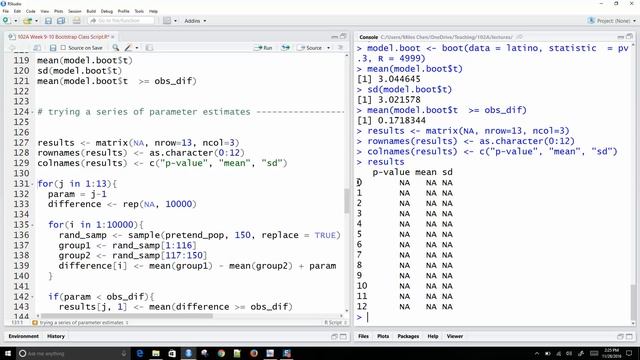The image size is (640, 360).
Task: Maximize the source editor pane
Action: [343, 37]
